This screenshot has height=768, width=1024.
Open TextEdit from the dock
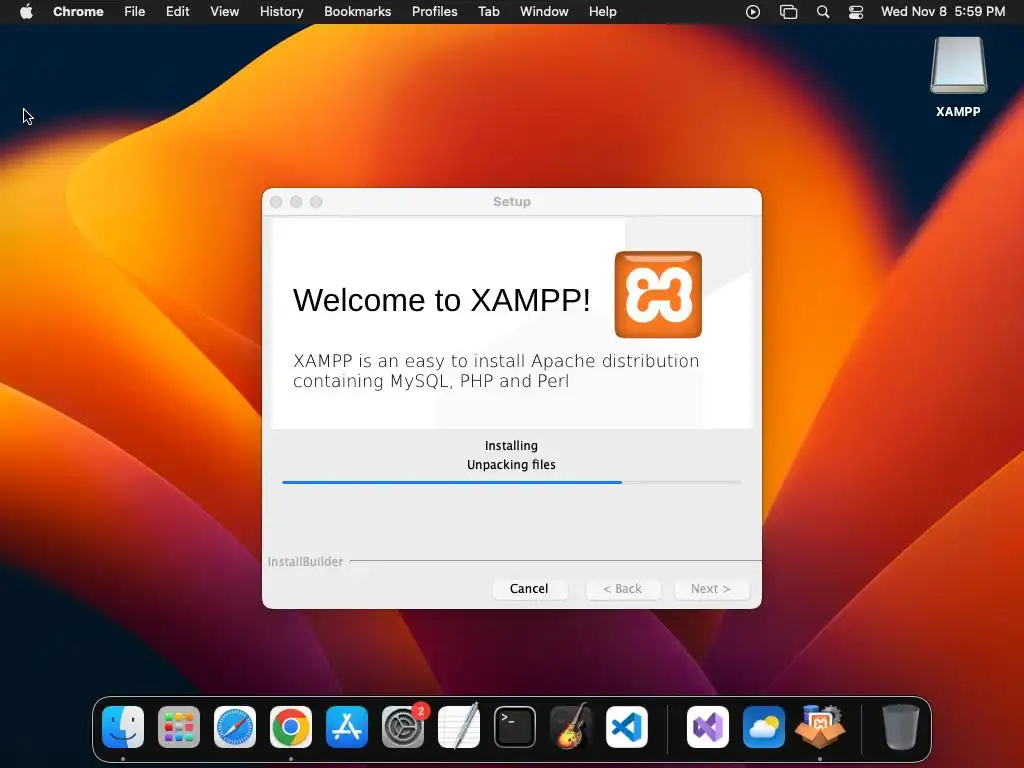458,727
